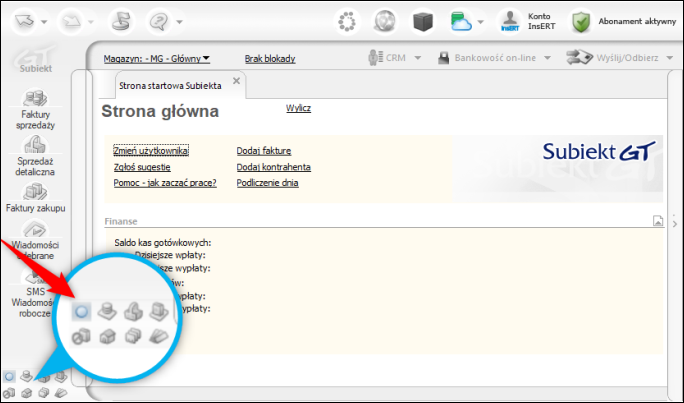Click the Saldo kas gotówkowych: label
Viewport: 684px width, 403px height.
coord(163,242)
